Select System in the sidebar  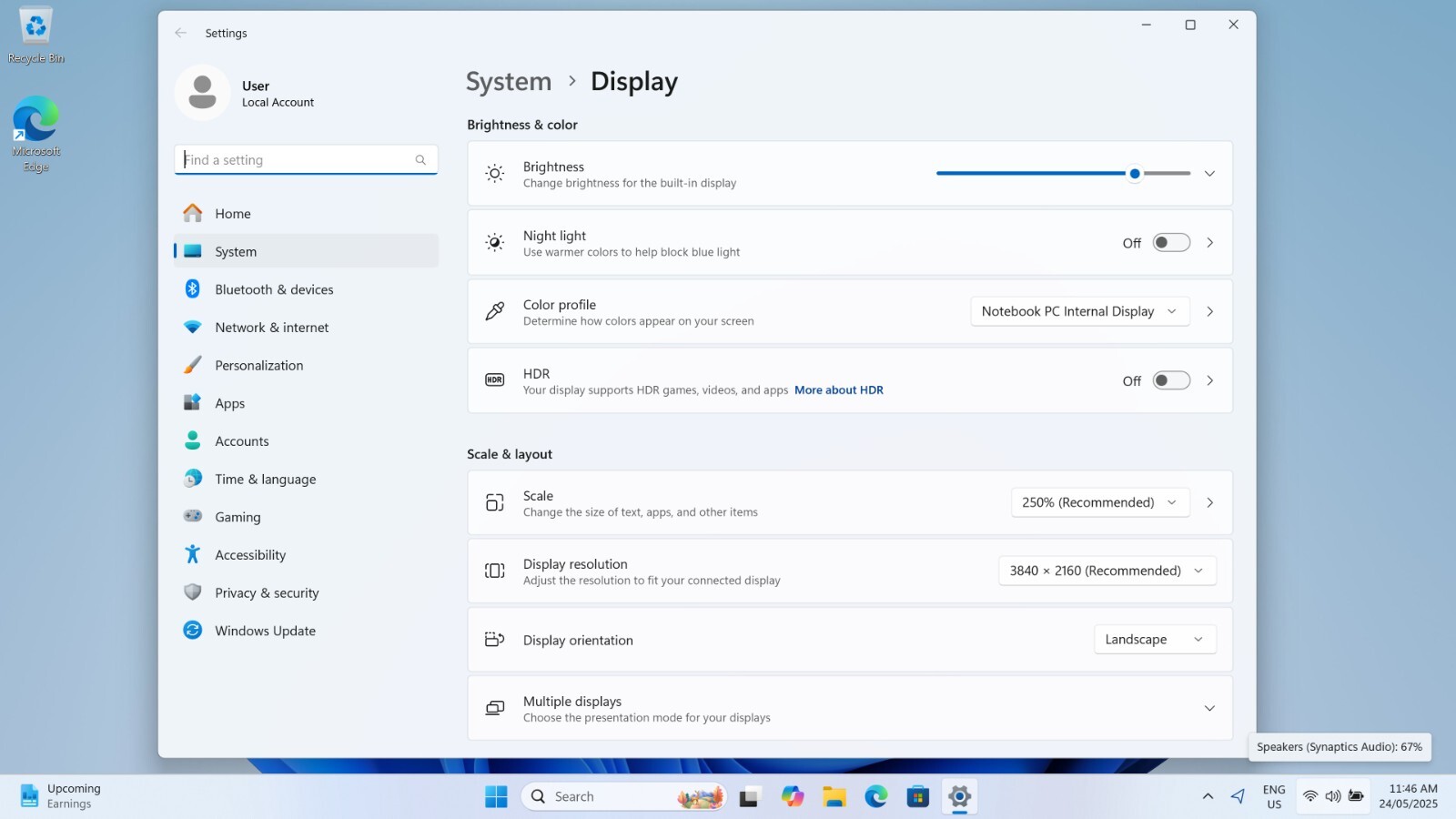[x=306, y=252]
